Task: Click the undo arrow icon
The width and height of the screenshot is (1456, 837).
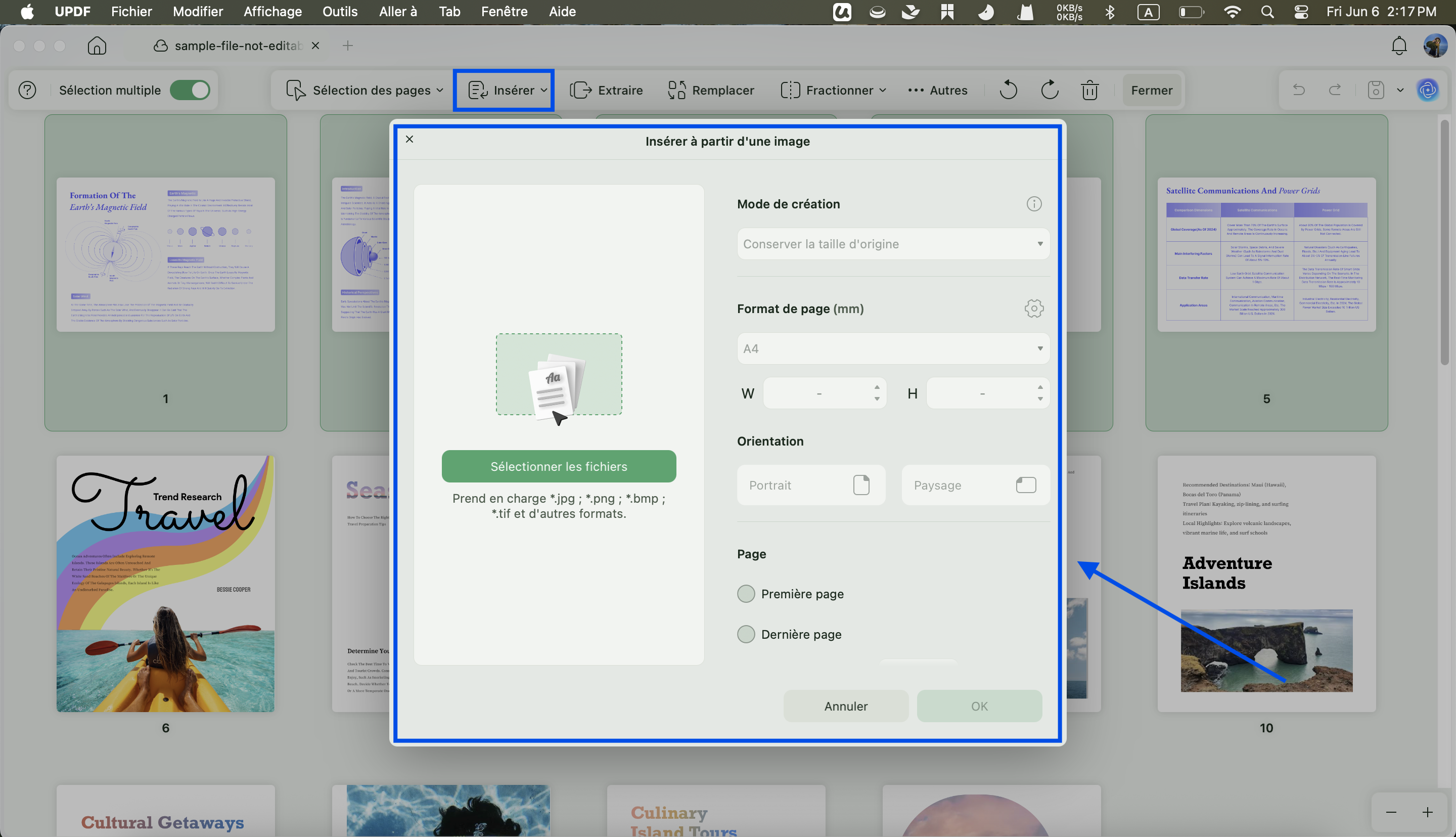Action: point(1299,90)
